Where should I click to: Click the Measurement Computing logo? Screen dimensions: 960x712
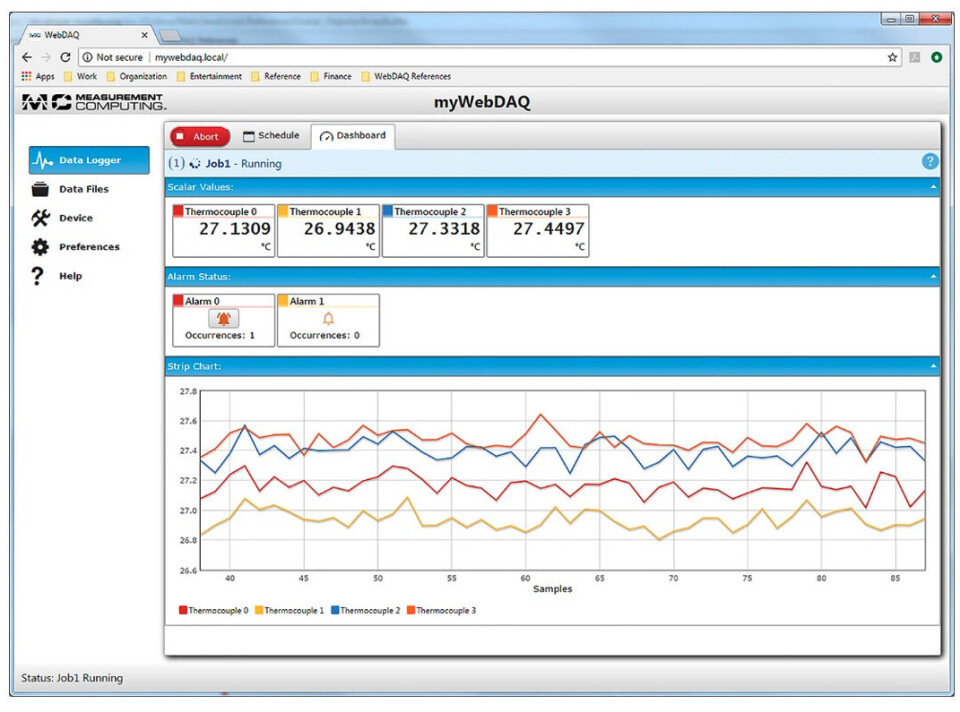click(x=94, y=102)
